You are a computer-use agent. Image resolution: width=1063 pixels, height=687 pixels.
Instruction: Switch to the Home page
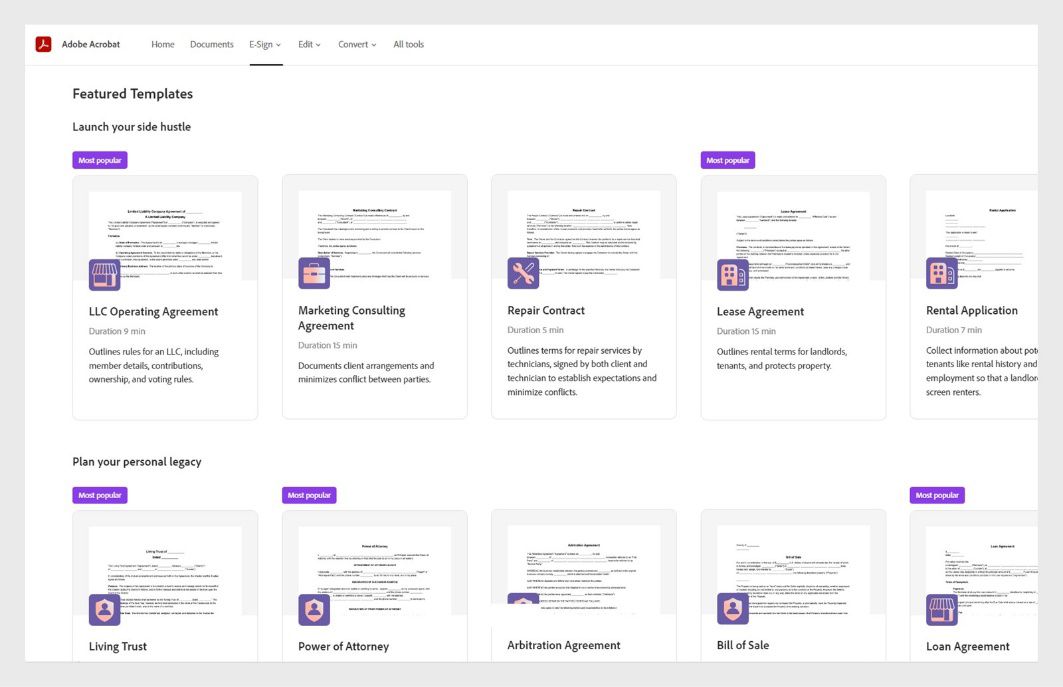tap(162, 44)
